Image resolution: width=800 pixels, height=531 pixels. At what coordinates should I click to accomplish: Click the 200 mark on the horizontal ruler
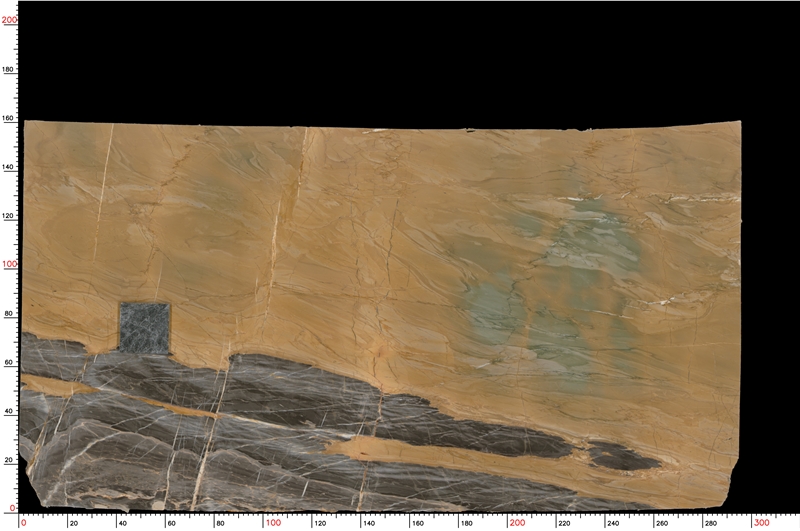tap(517, 522)
